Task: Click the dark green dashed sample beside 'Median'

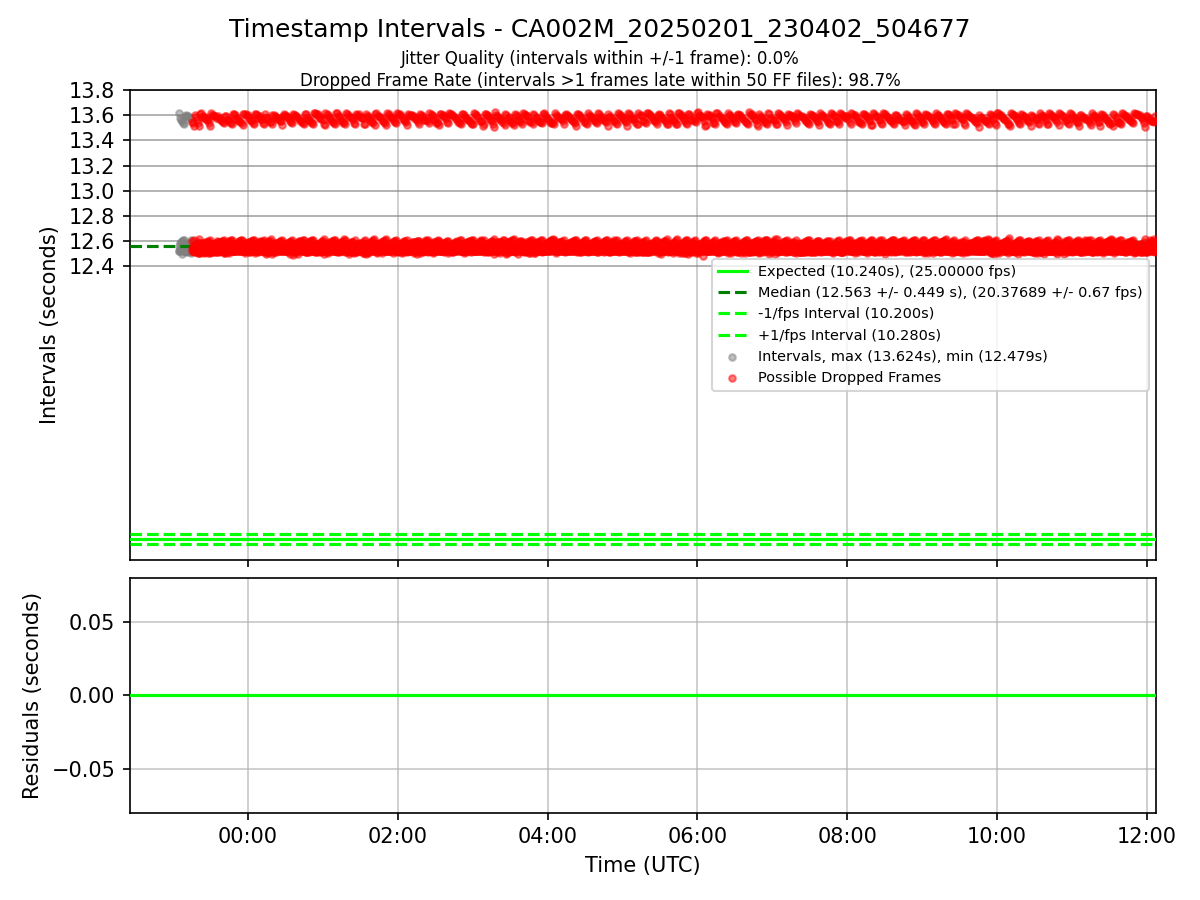Action: pos(733,292)
